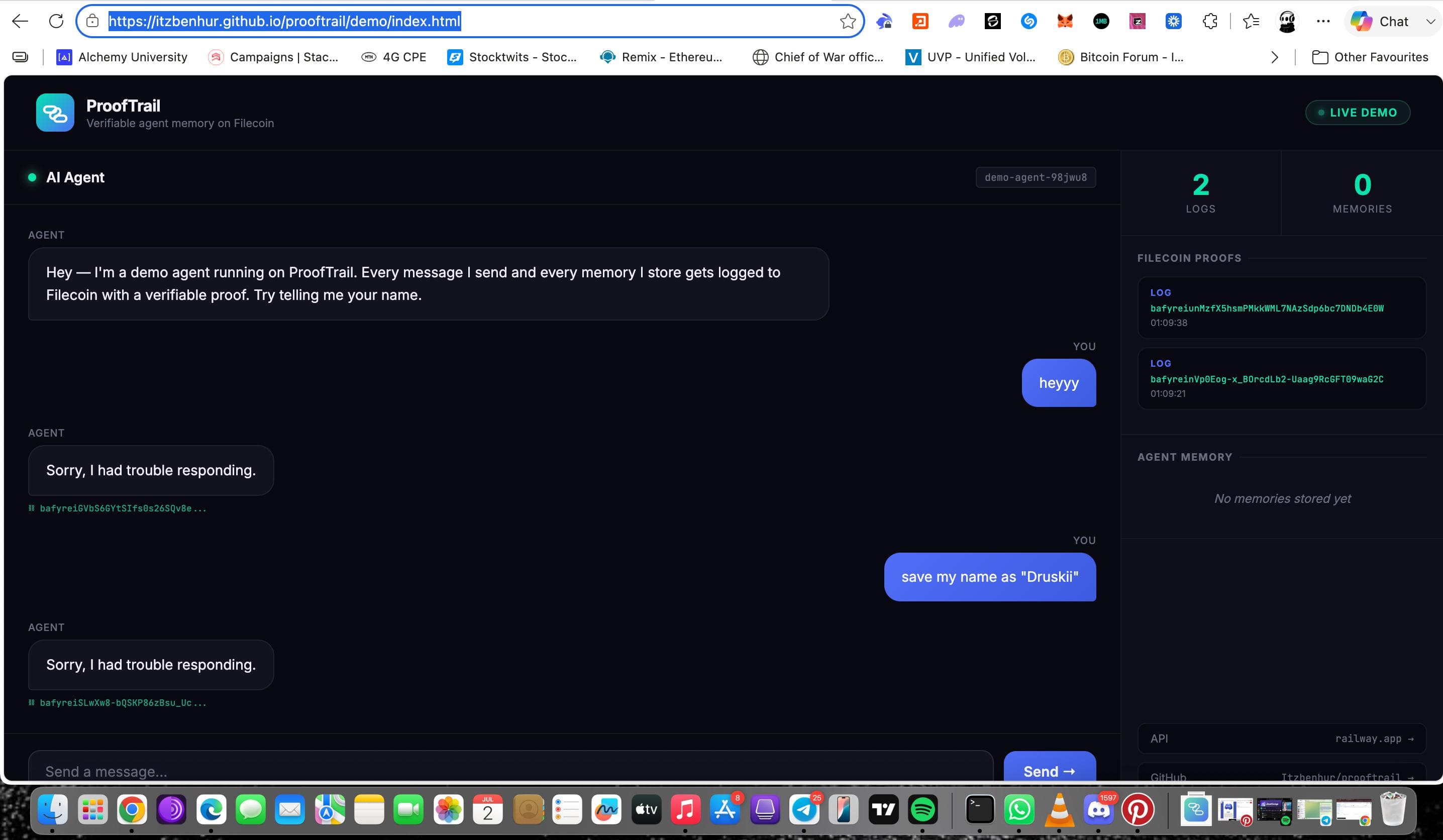Open the Remix - Ethereum bookmark

(662, 57)
